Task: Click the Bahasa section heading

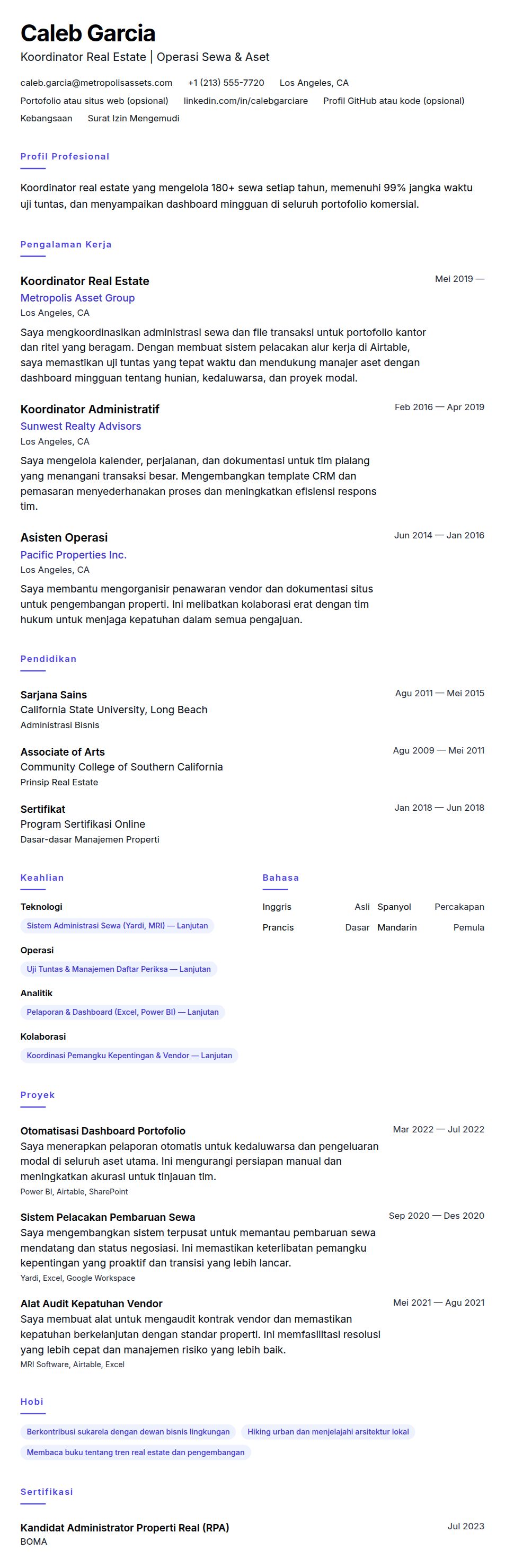Action: pos(280,878)
